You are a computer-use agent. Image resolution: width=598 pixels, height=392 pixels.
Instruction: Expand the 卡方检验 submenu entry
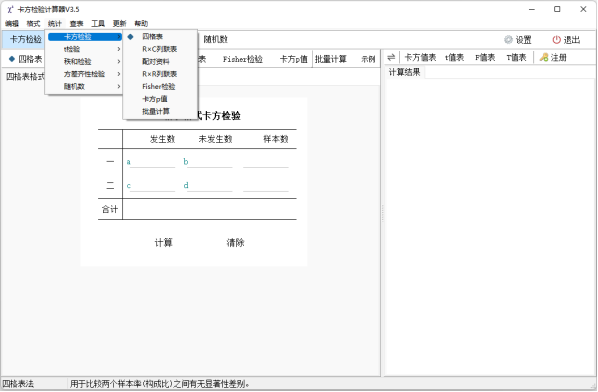[x=84, y=37]
